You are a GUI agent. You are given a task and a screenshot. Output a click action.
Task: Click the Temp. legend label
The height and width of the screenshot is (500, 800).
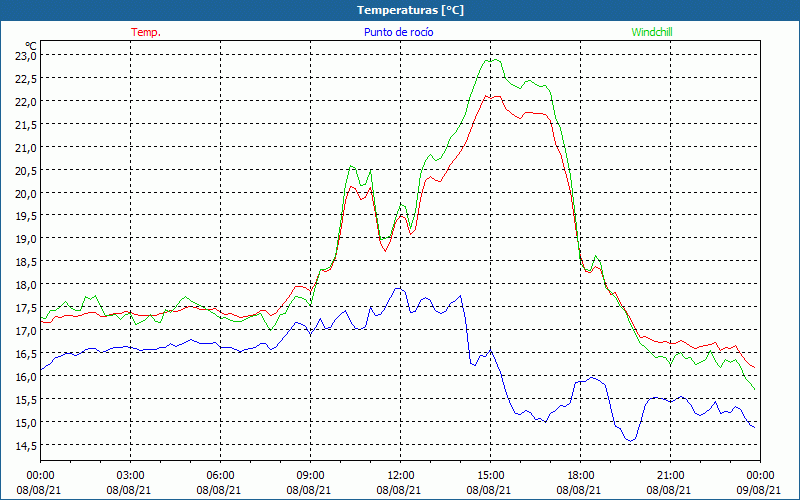[x=146, y=32]
